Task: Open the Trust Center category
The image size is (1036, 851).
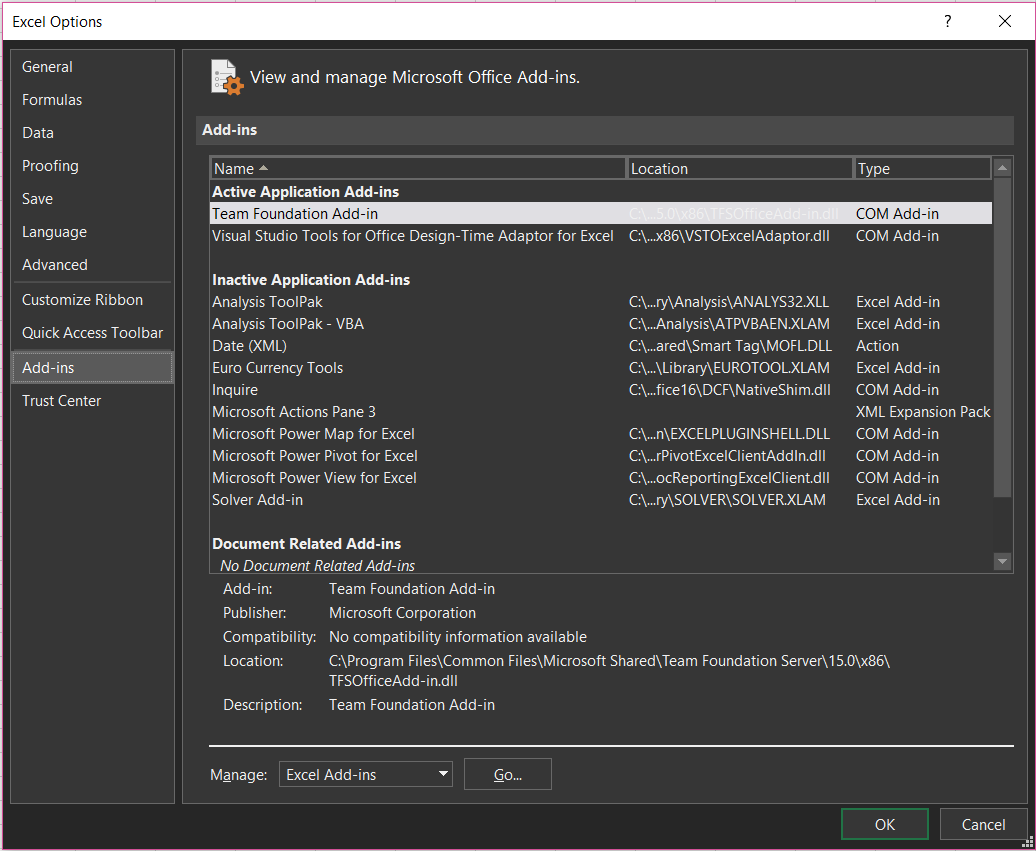Action: 61,401
